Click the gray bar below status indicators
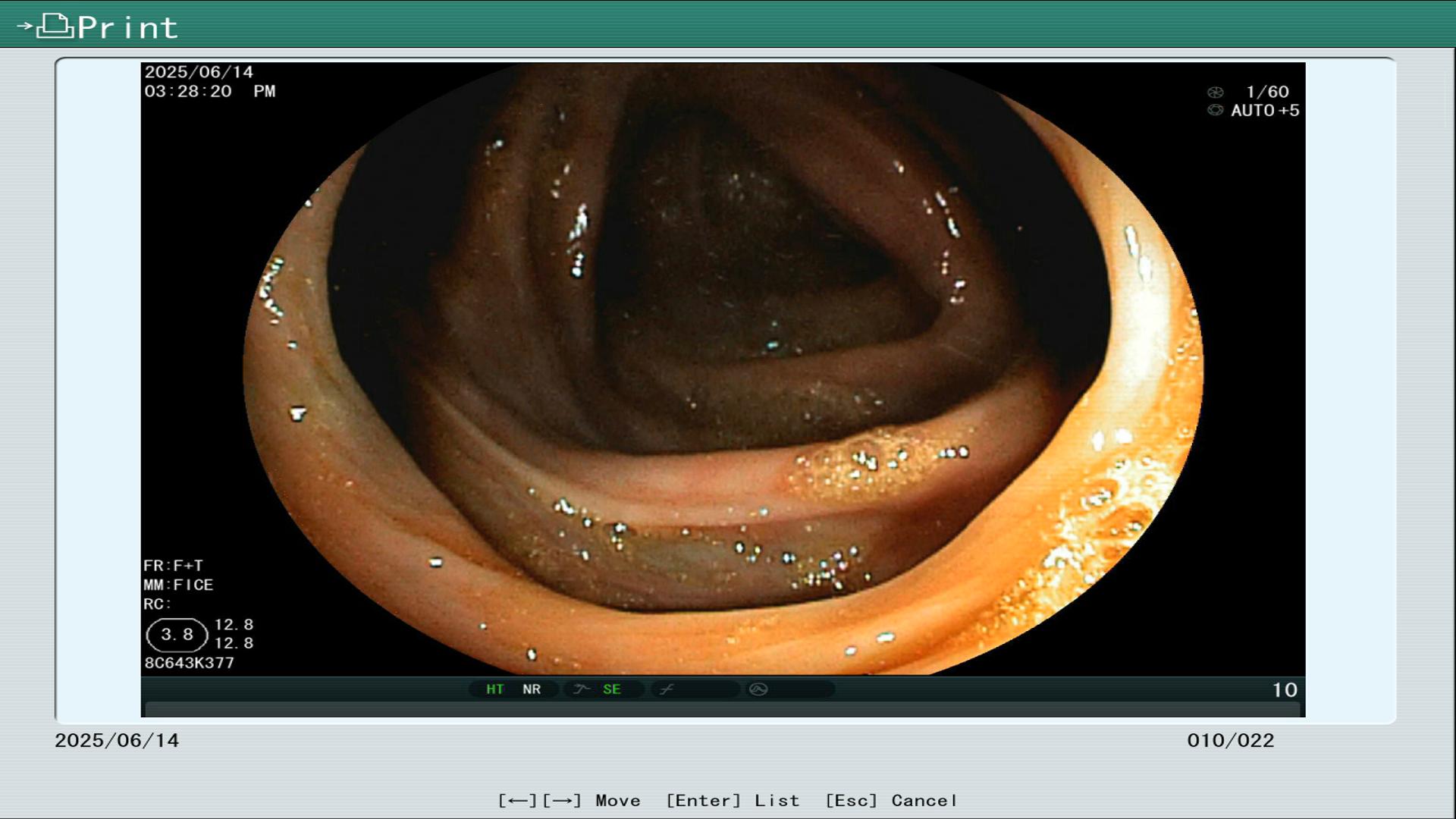The width and height of the screenshot is (1456, 819). (x=723, y=710)
